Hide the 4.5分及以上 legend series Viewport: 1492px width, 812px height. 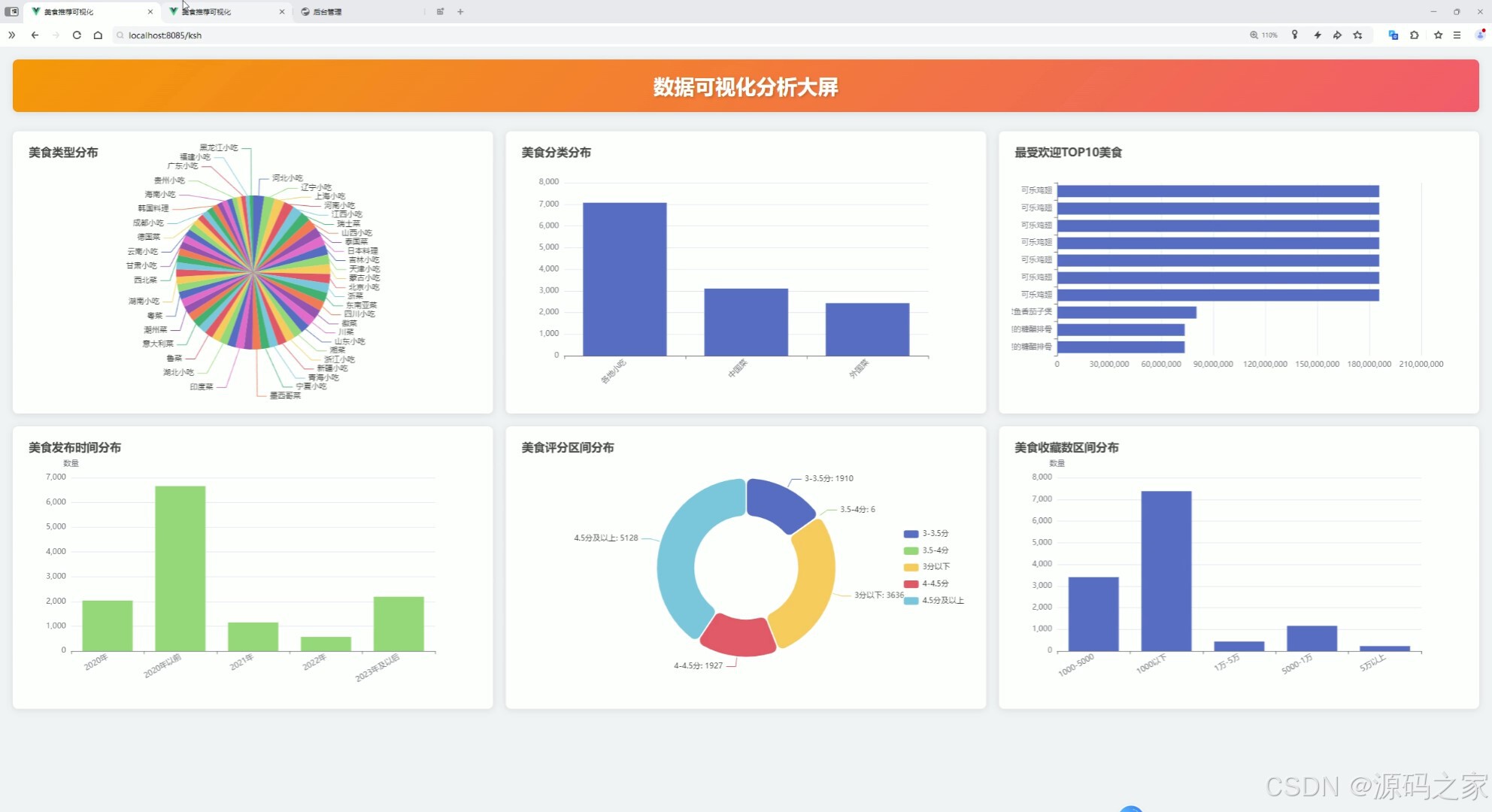942,601
